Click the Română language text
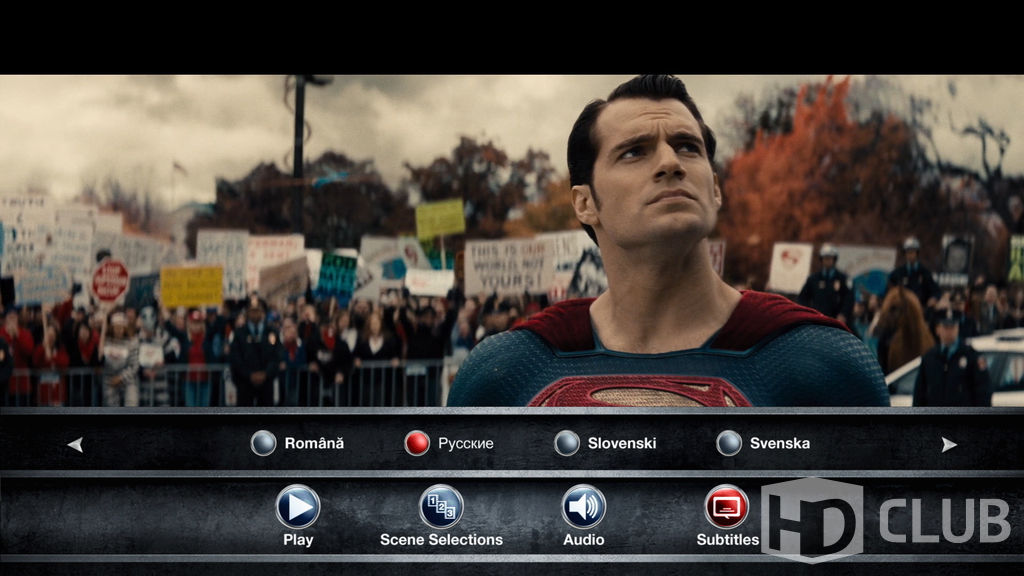This screenshot has width=1024, height=576. click(x=314, y=443)
